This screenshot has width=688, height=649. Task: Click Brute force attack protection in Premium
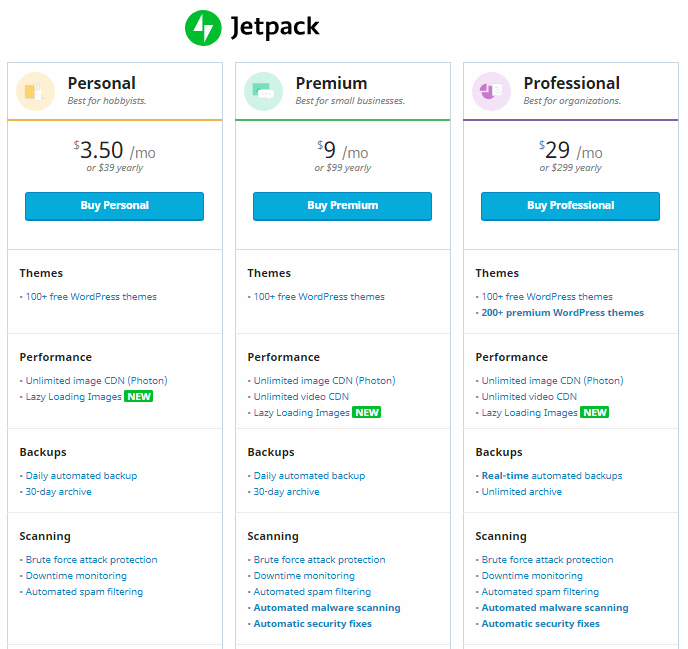coord(319,560)
